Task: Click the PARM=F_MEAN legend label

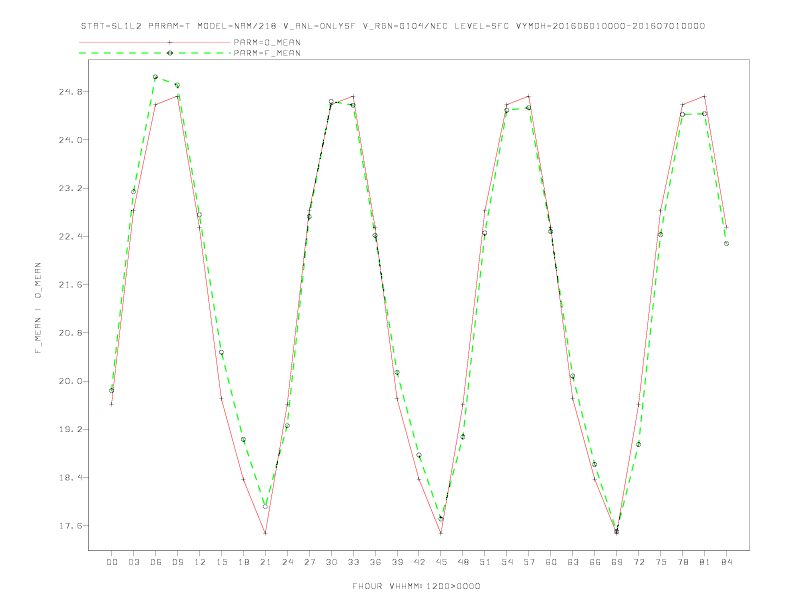Action: coord(267,53)
